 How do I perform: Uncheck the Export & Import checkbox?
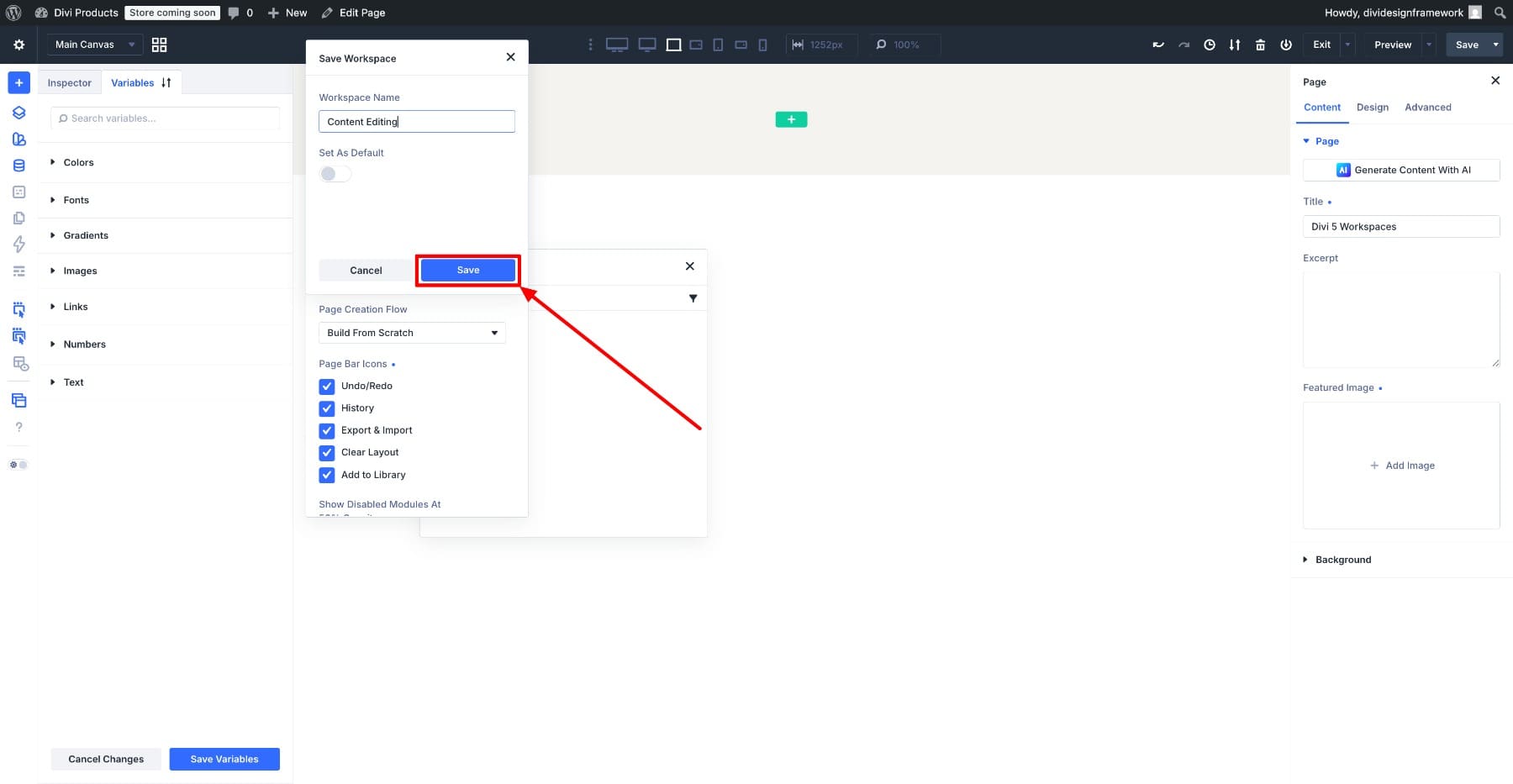327,430
